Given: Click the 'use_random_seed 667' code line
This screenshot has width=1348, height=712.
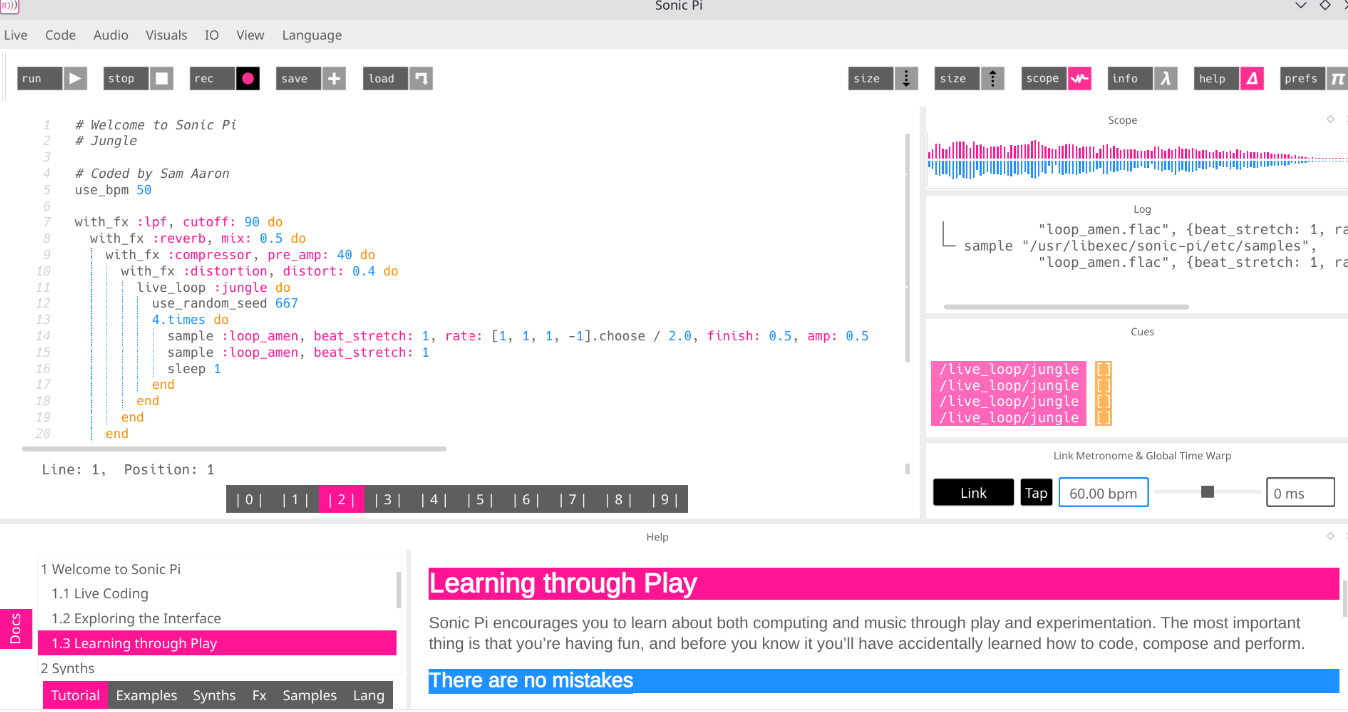Looking at the screenshot, I should [225, 303].
